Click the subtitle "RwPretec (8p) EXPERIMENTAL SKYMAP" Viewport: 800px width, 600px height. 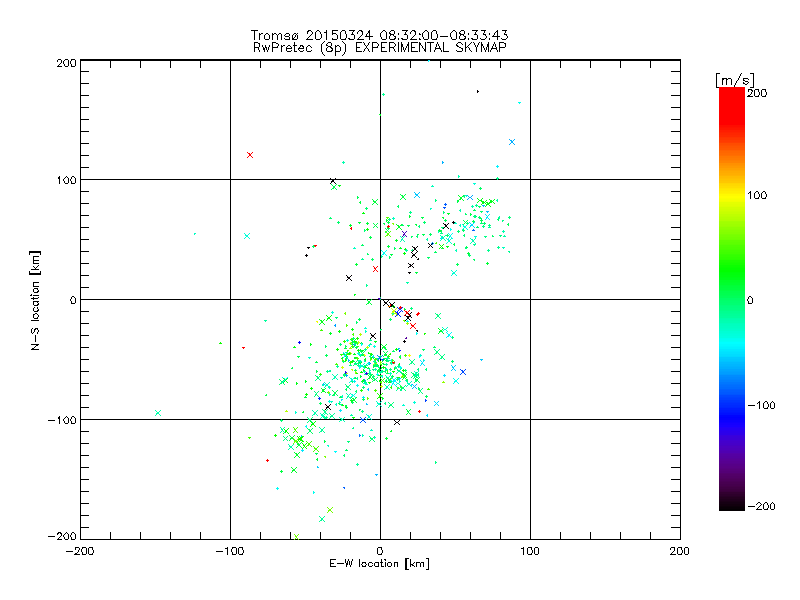(379, 48)
